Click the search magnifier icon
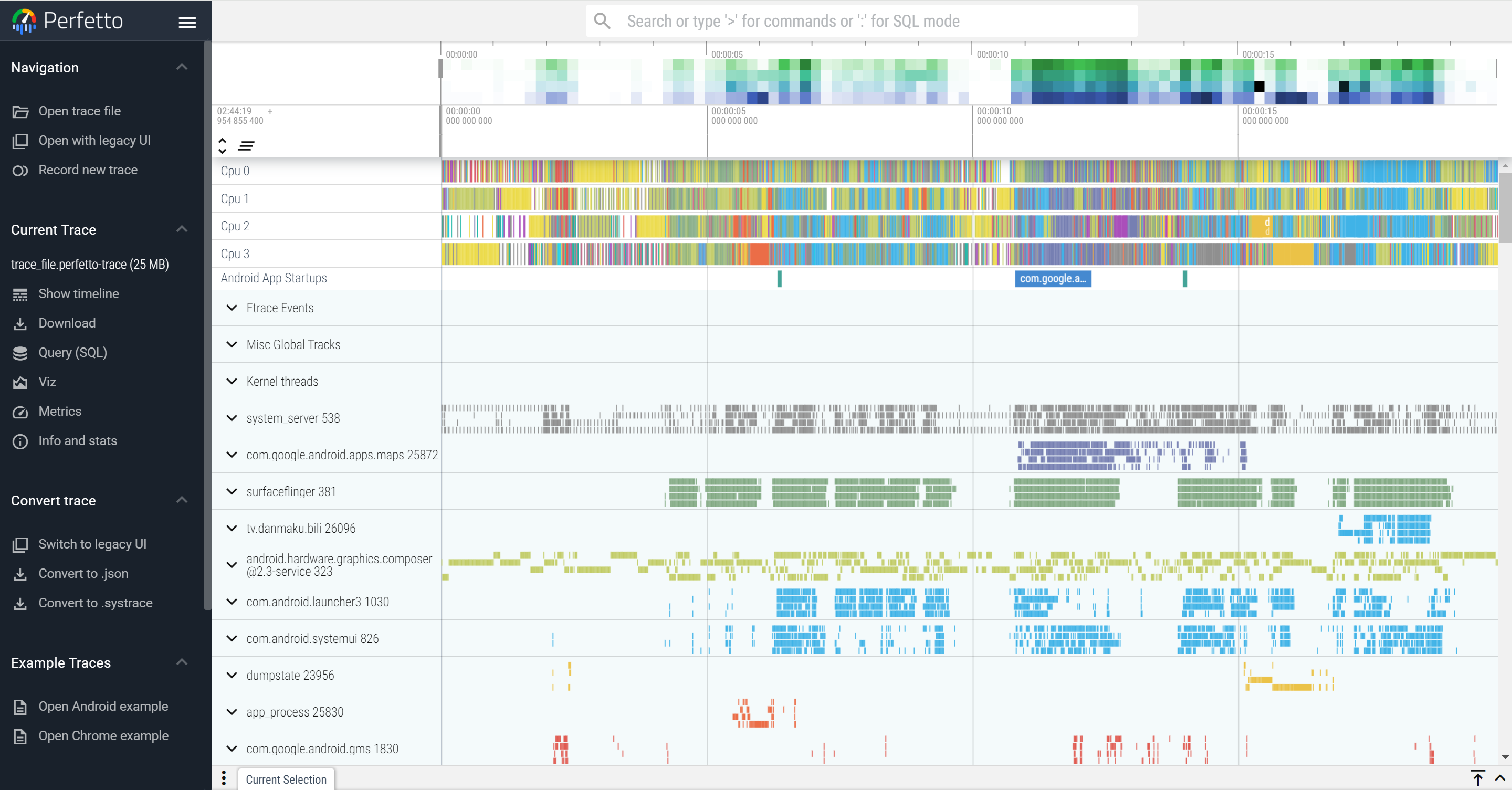This screenshot has width=1512, height=790. [x=602, y=21]
